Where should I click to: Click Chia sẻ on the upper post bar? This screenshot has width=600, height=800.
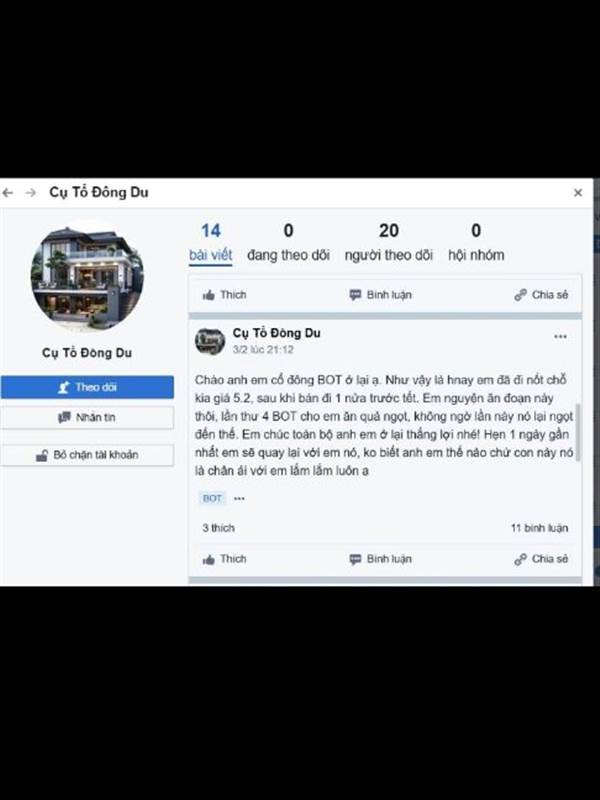541,295
